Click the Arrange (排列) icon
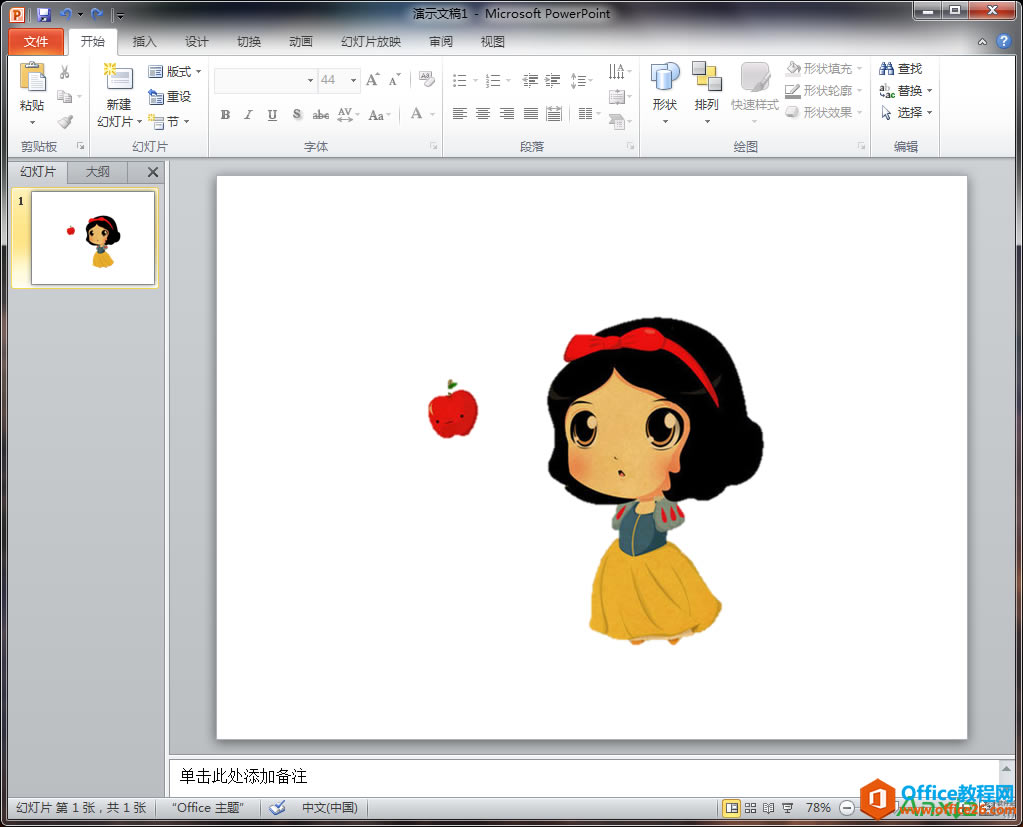The width and height of the screenshot is (1023, 827). pyautogui.click(x=707, y=77)
